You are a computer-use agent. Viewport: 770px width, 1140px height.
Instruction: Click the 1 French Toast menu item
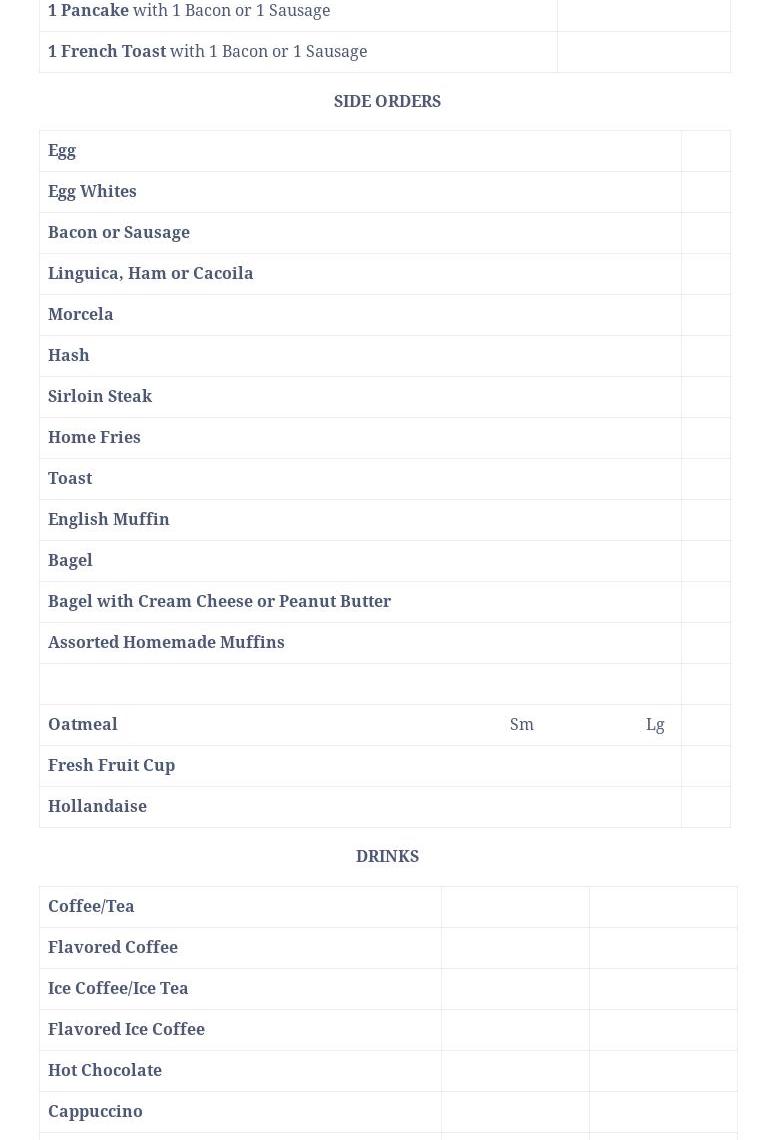click(107, 51)
